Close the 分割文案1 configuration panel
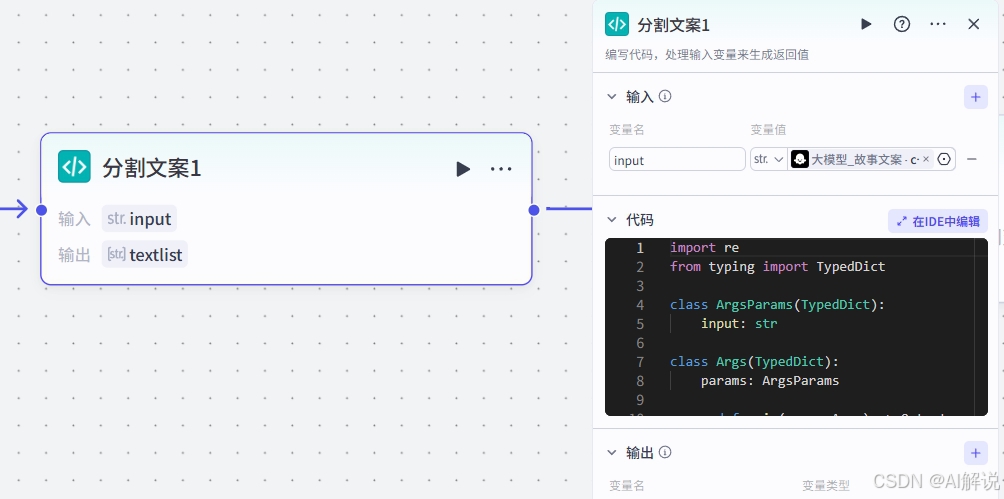The image size is (1004, 499). [x=974, y=24]
